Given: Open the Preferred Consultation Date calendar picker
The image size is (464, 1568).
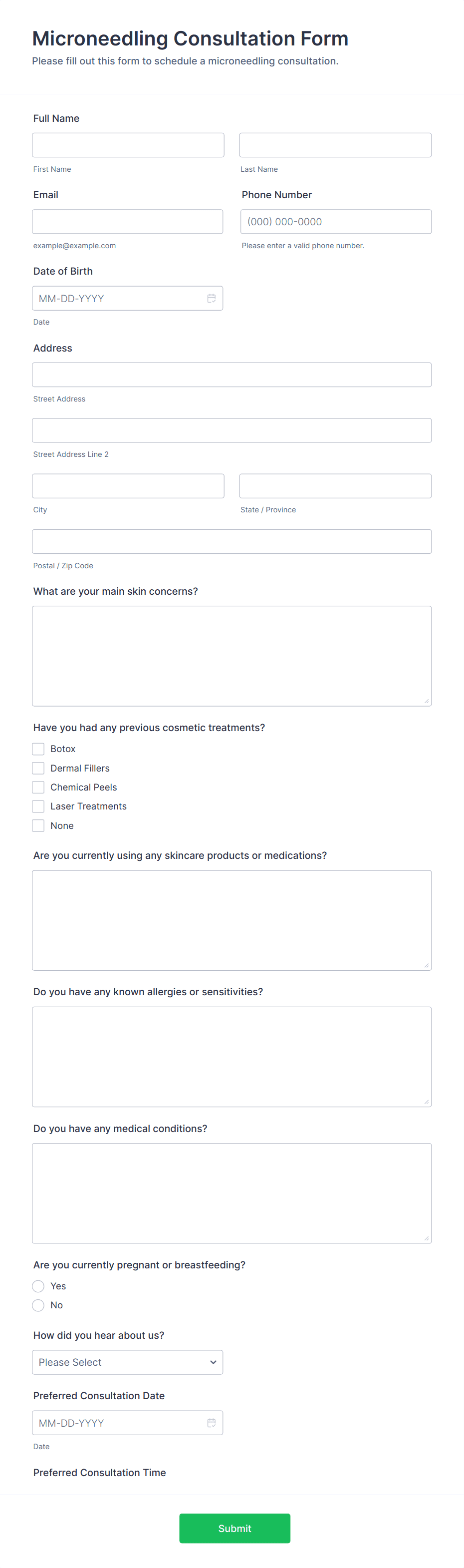Looking at the screenshot, I should pos(211,1423).
